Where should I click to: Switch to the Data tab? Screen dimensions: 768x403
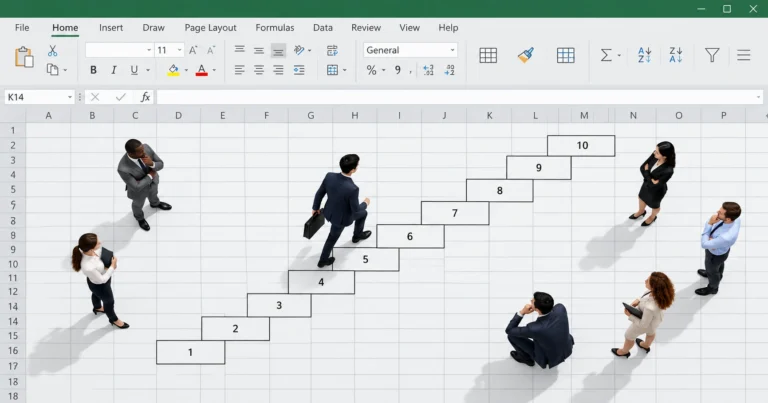323,28
